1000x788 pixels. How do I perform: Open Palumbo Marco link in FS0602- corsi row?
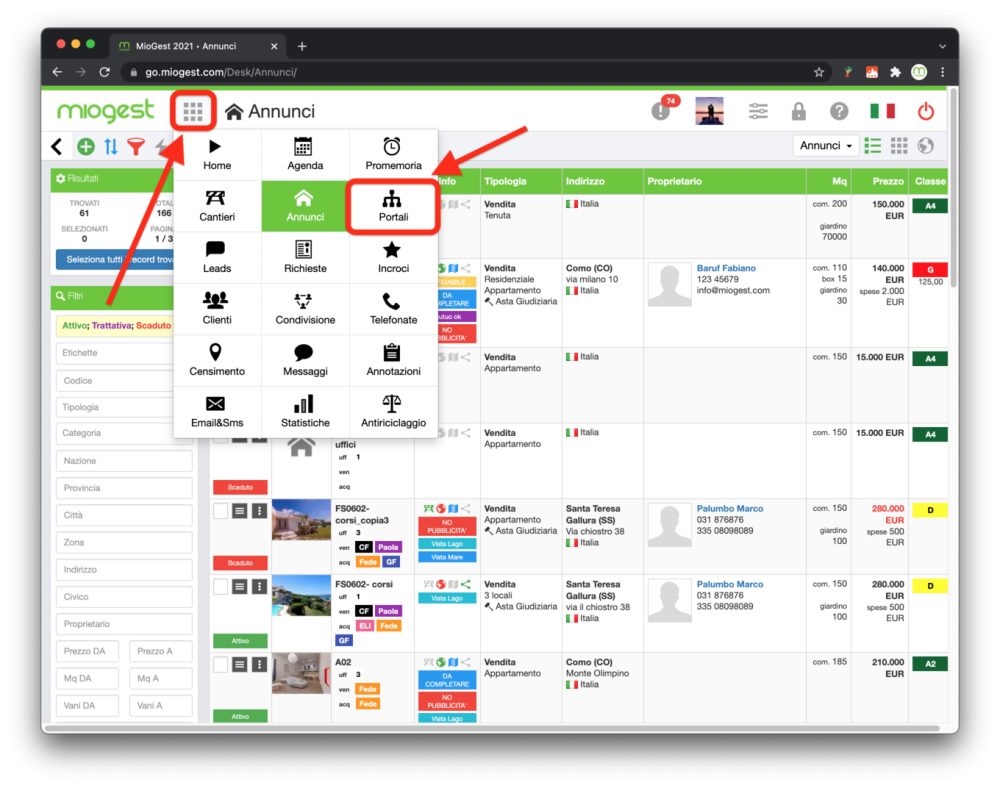pyautogui.click(x=730, y=584)
